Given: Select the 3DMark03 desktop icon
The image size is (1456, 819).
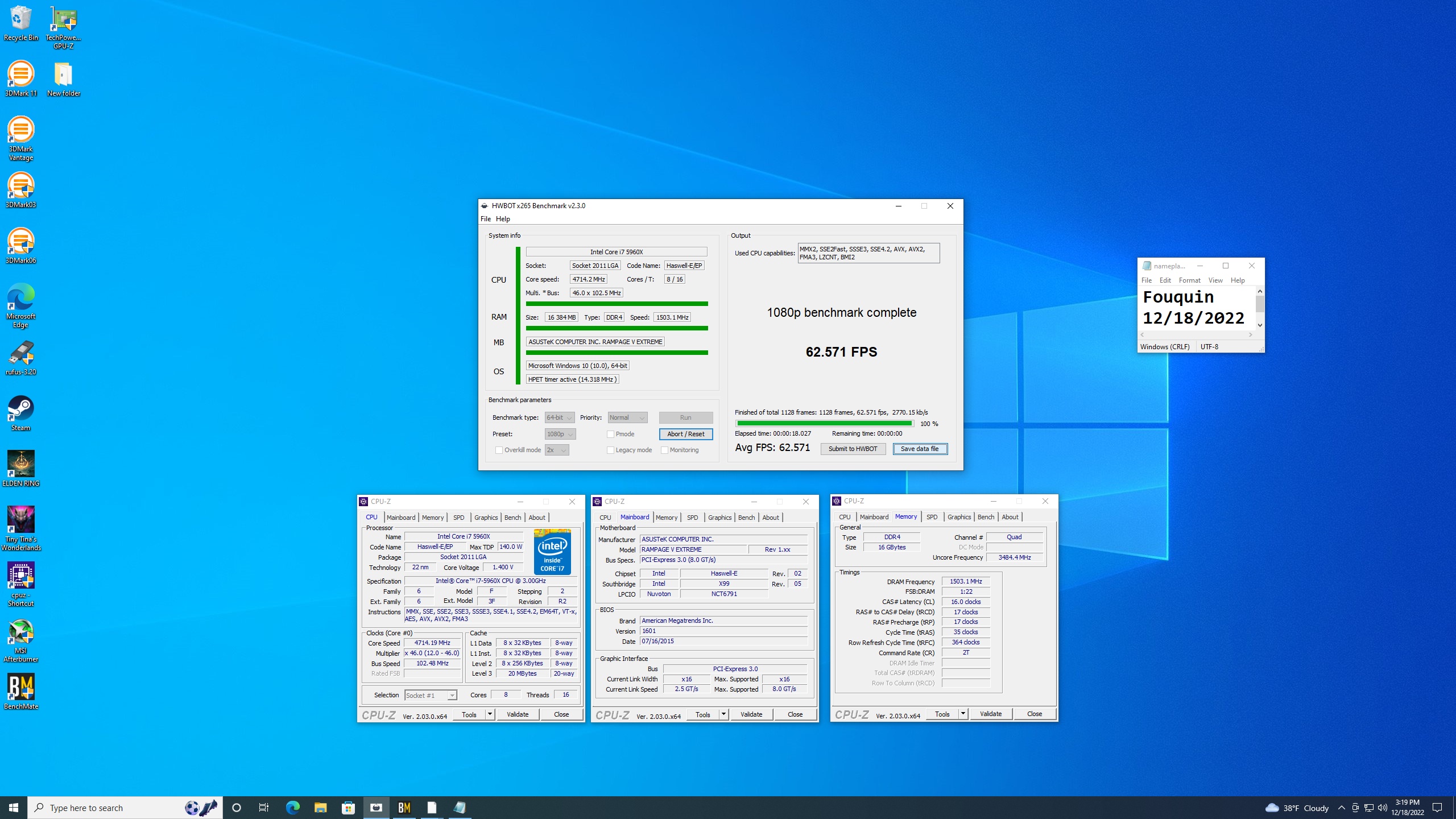Looking at the screenshot, I should (21, 191).
